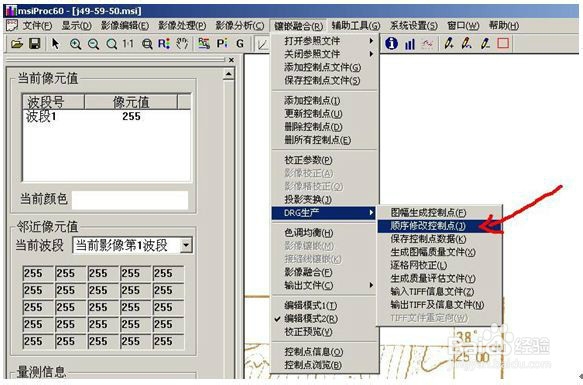Select 保存控制点数据(K)
The width and height of the screenshot is (583, 385).
(439, 239)
